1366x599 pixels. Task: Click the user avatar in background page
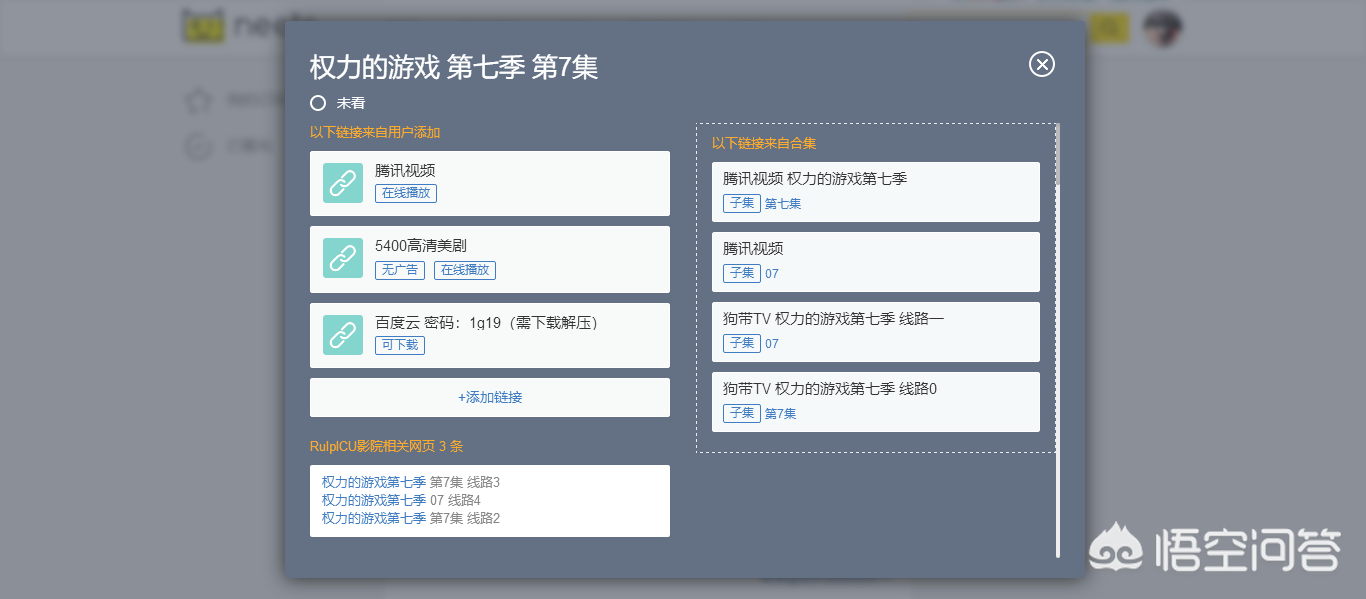(x=1163, y=28)
